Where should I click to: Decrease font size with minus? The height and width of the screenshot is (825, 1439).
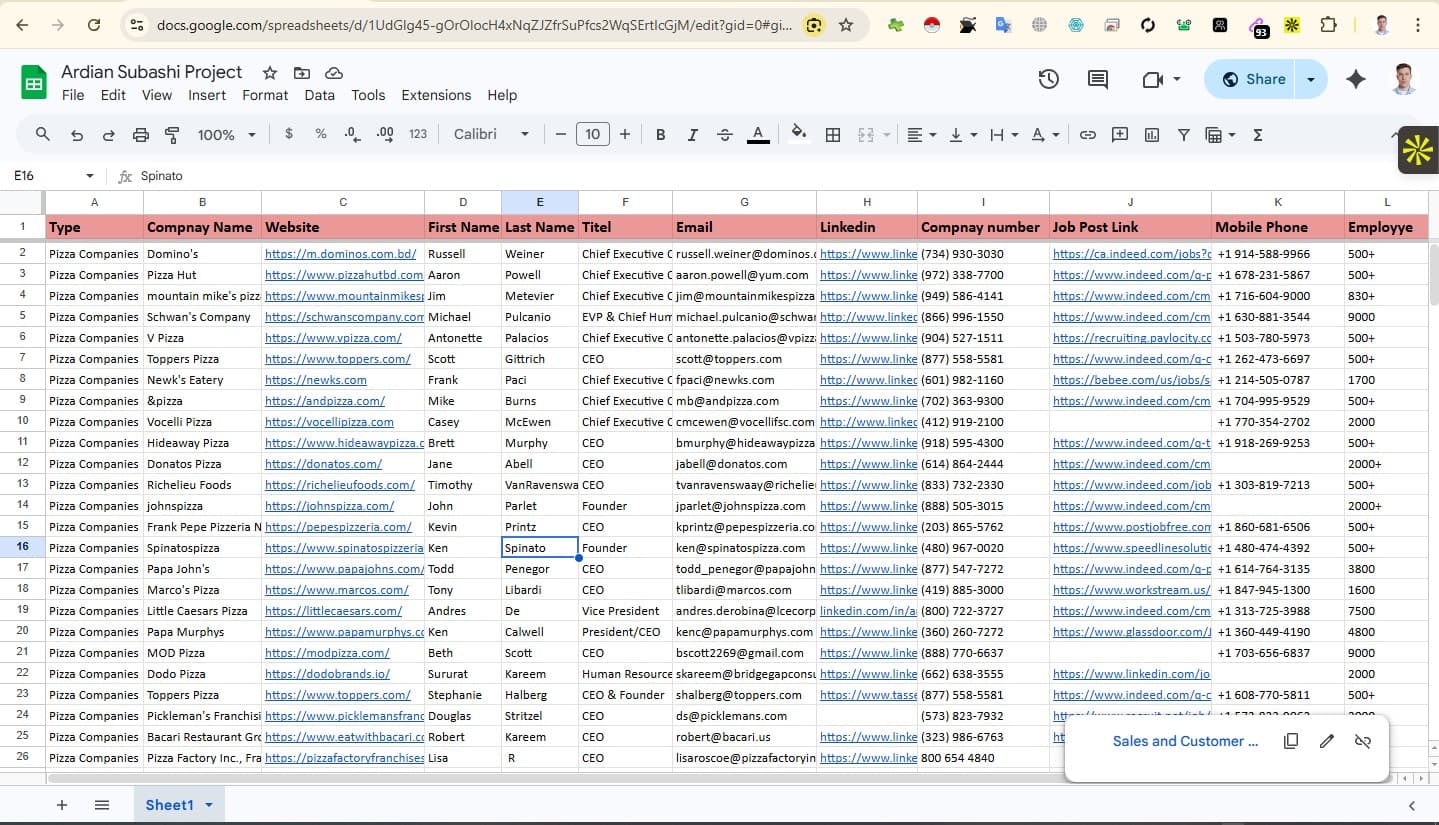point(561,134)
